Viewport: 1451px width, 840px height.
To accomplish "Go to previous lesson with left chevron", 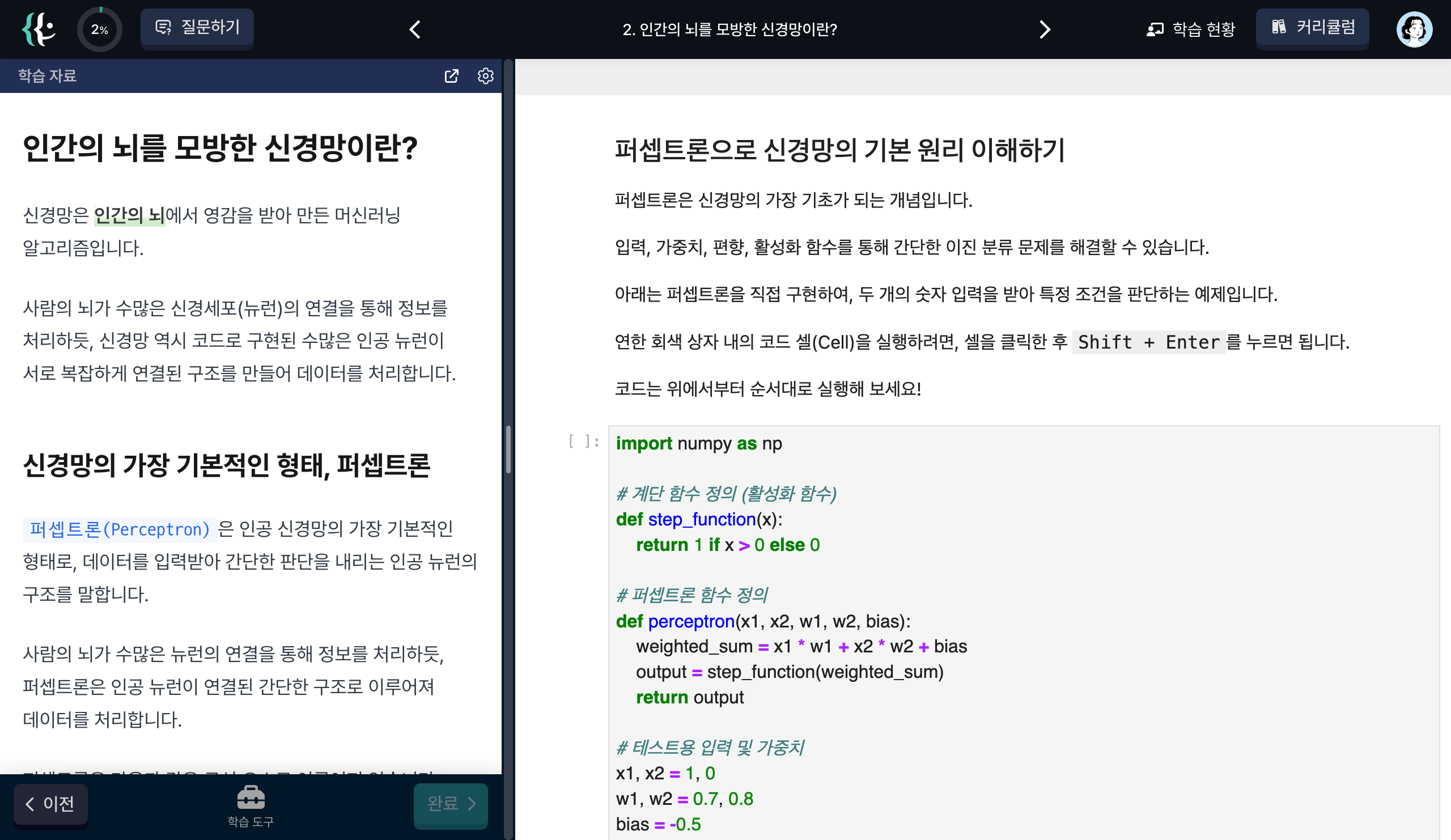I will tap(414, 29).
